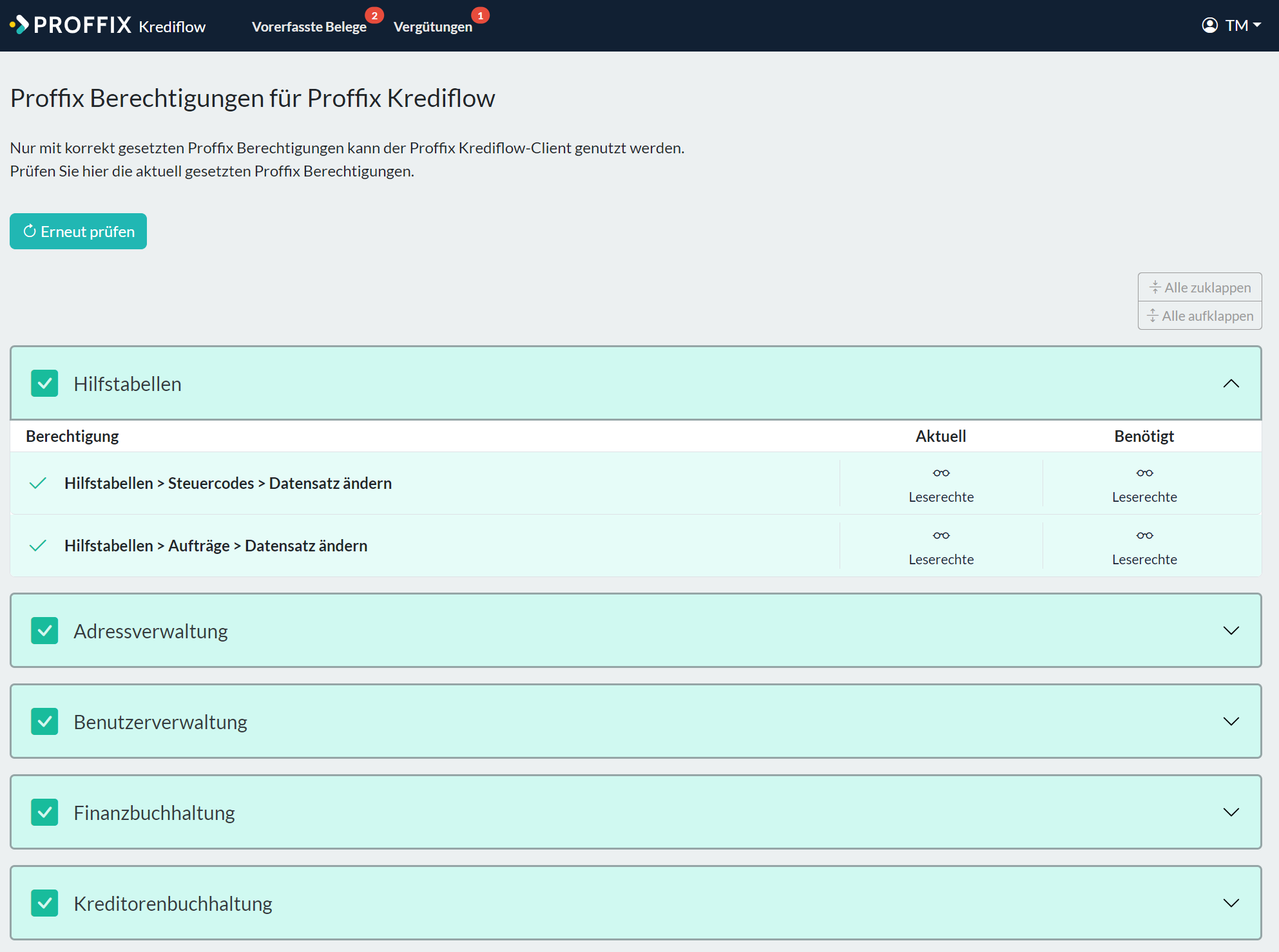This screenshot has width=1279, height=952.
Task: Expand the Adressverwaltung section chevron
Action: 1231,631
